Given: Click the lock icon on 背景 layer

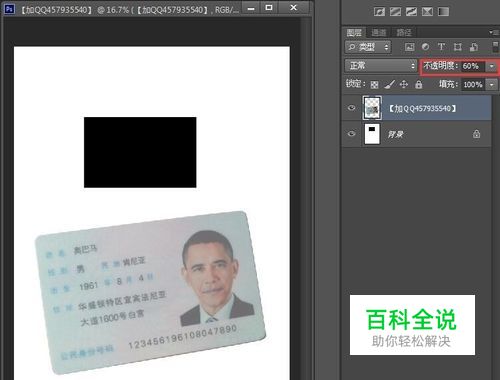Looking at the screenshot, I should tap(476, 134).
